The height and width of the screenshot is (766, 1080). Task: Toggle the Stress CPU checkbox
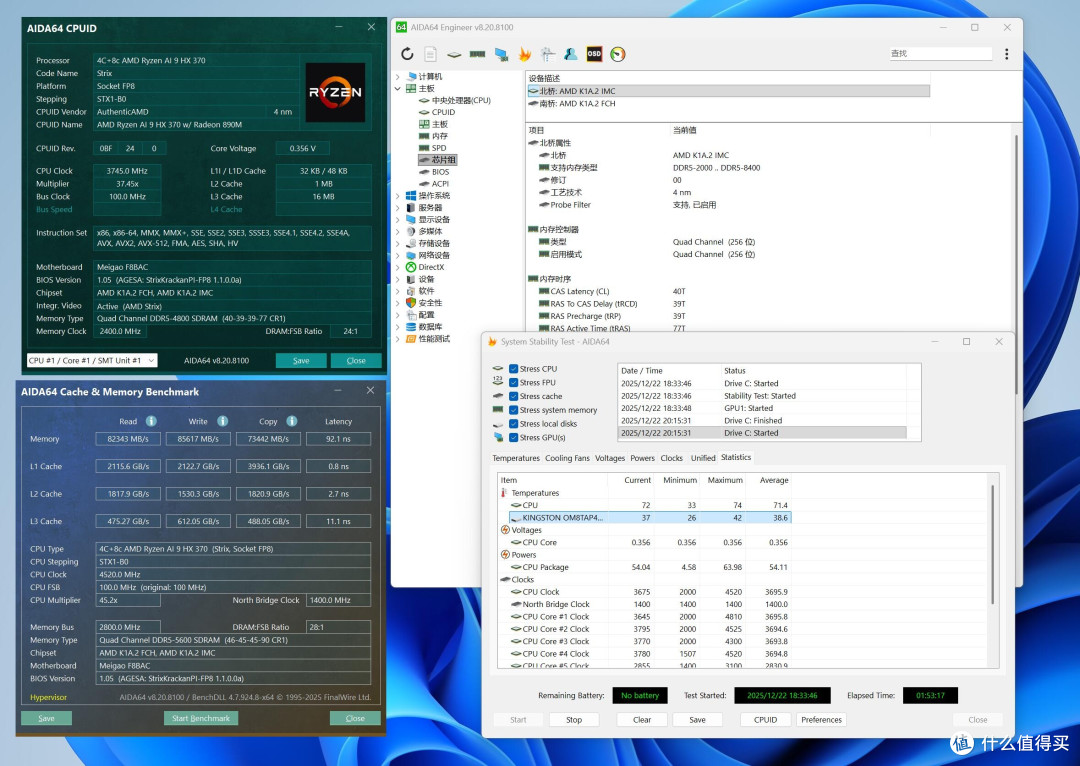513,369
